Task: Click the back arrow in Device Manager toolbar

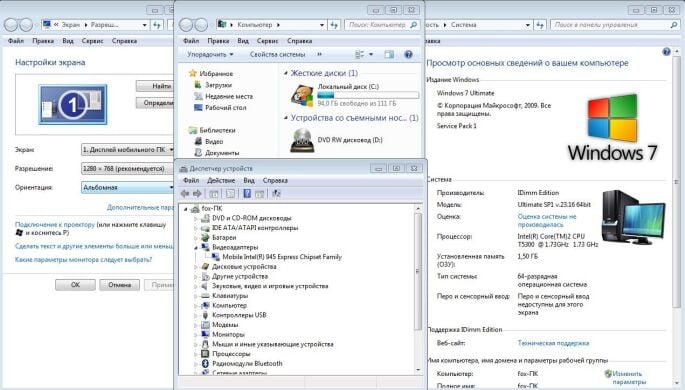Action: (185, 193)
